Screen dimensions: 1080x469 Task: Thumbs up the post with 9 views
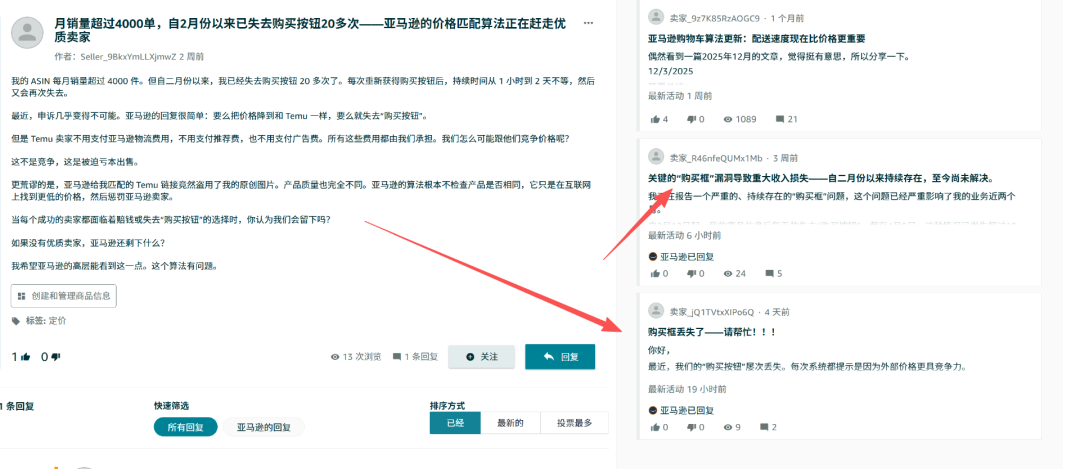click(655, 427)
